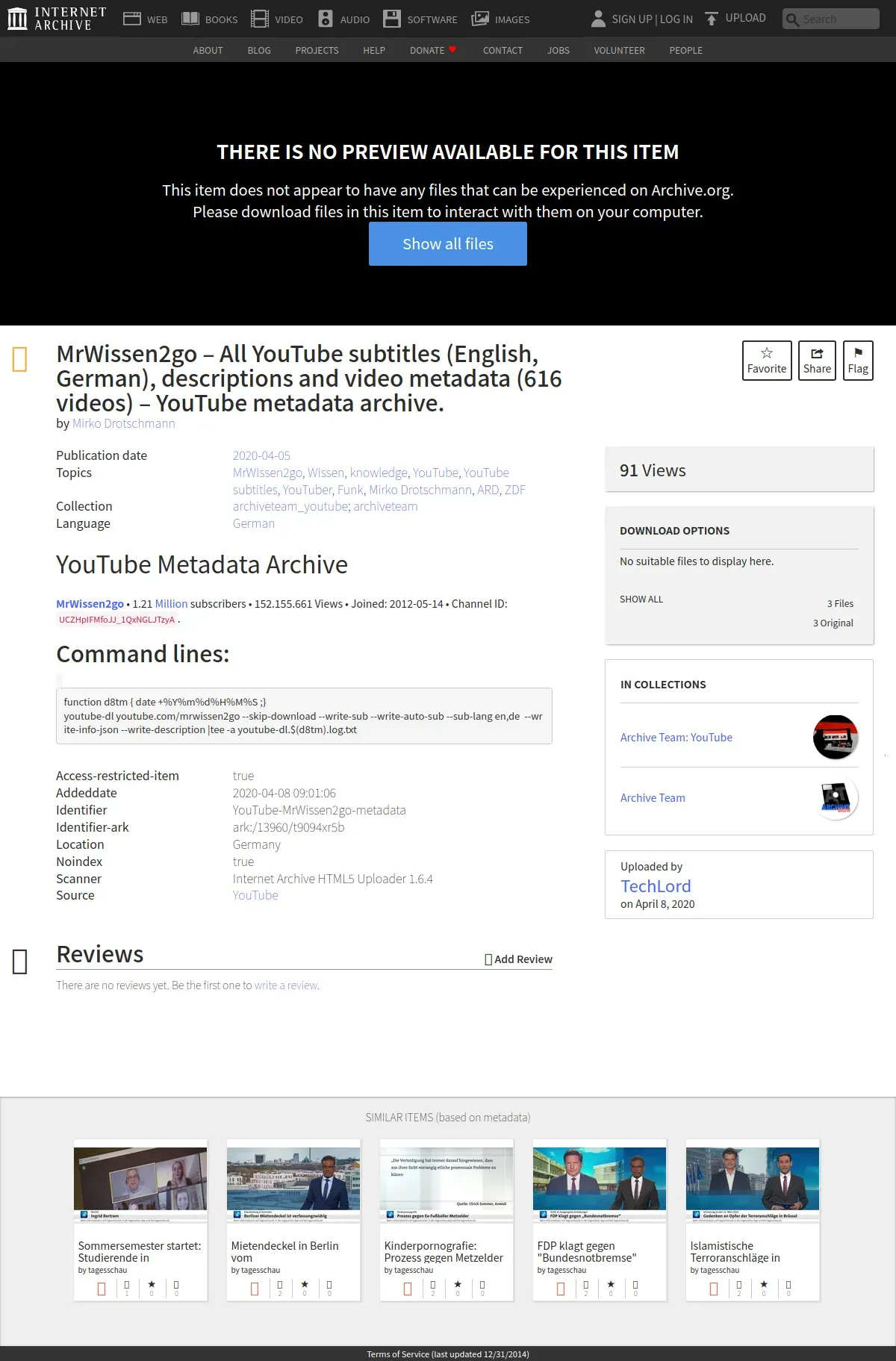Open the Contact menu item
The image size is (896, 1361).
click(503, 50)
